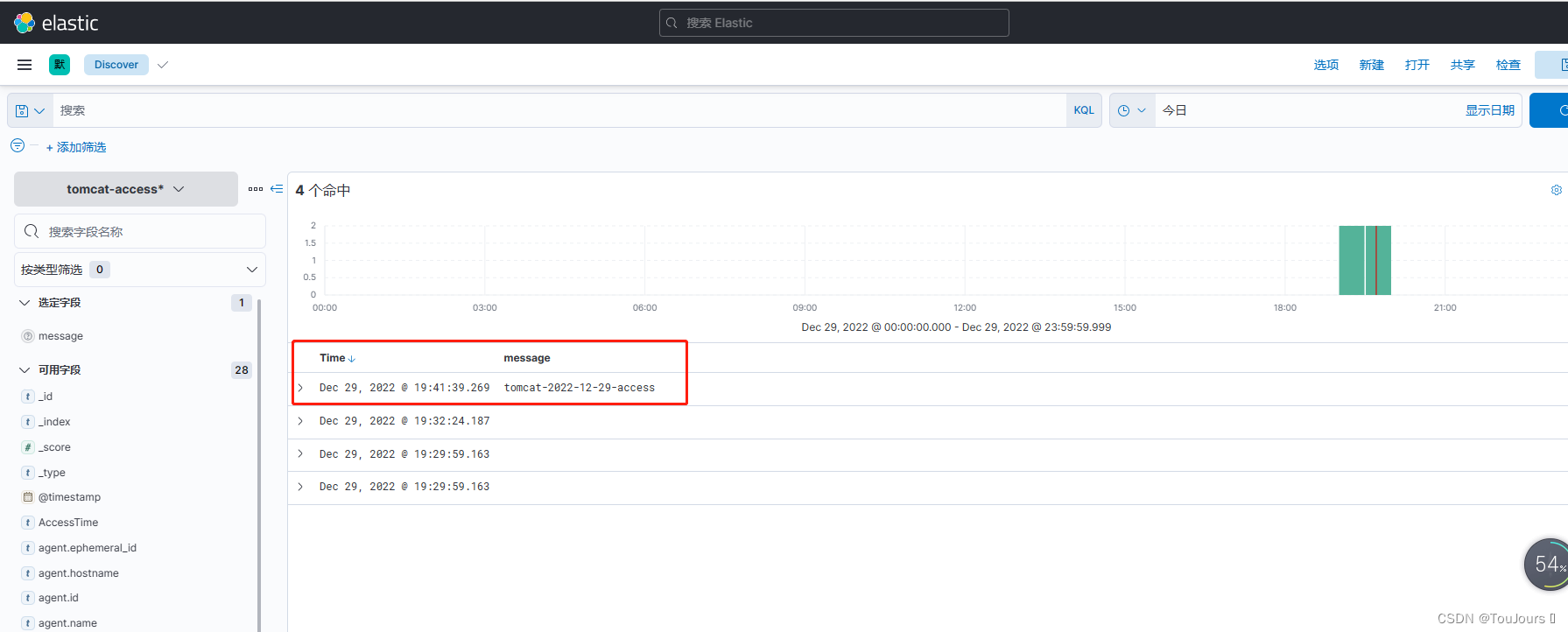Click the Elastic logo
Screen dimensions: 1568x632
pyautogui.click(x=56, y=23)
